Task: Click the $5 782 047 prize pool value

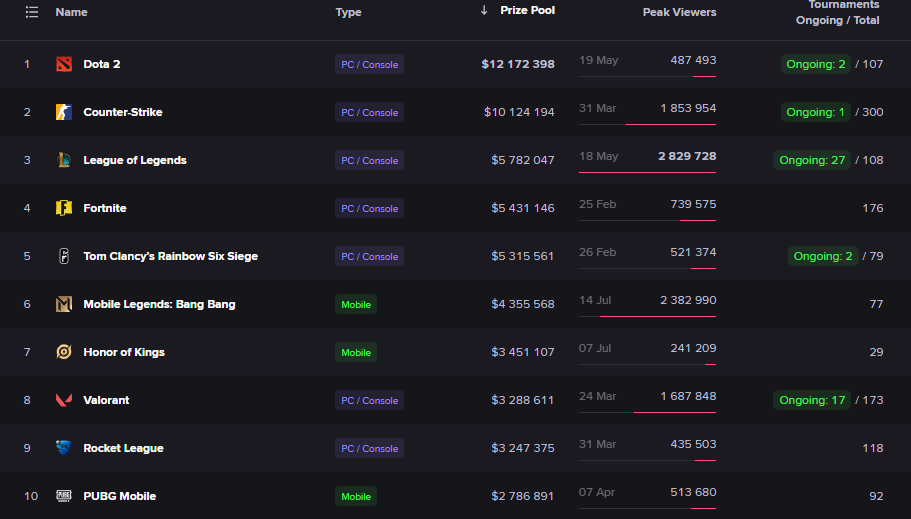Action: (x=523, y=160)
